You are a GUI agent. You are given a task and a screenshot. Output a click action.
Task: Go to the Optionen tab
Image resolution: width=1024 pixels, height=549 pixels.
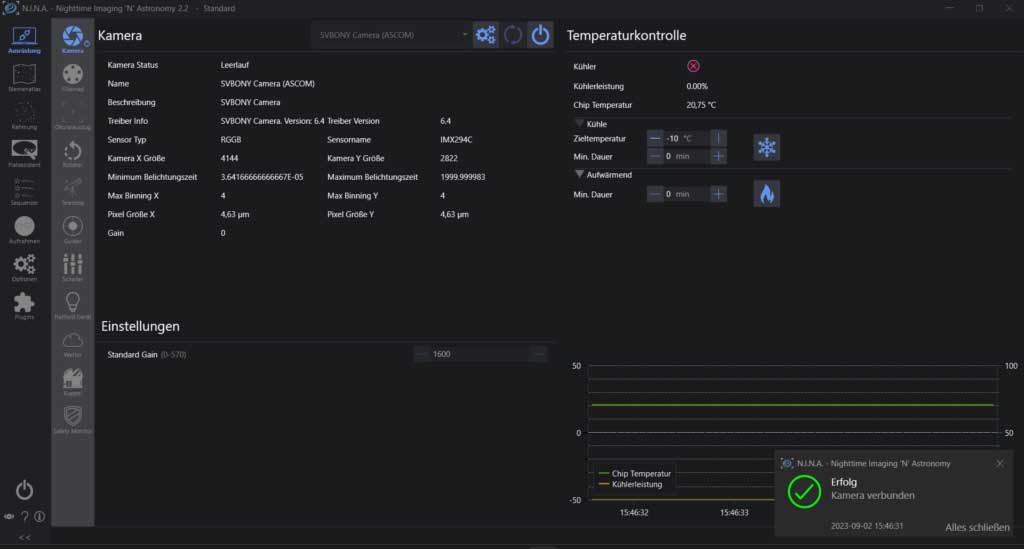coord(24,267)
